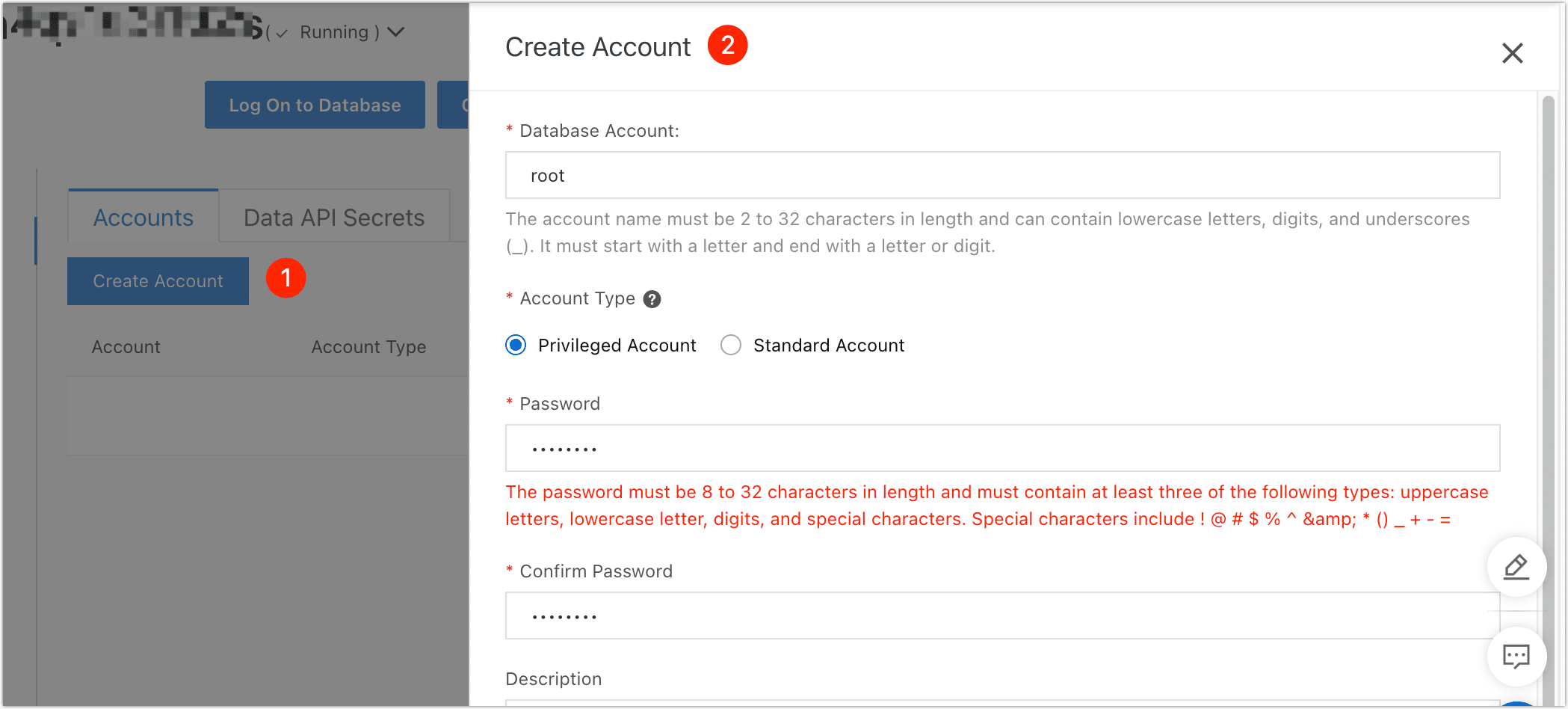Select the Privileged Account option
1568x709 pixels.
515,345
